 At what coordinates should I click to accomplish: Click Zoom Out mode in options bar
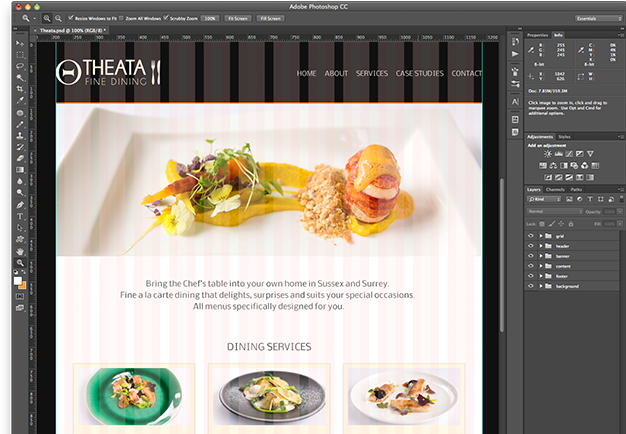point(58,18)
